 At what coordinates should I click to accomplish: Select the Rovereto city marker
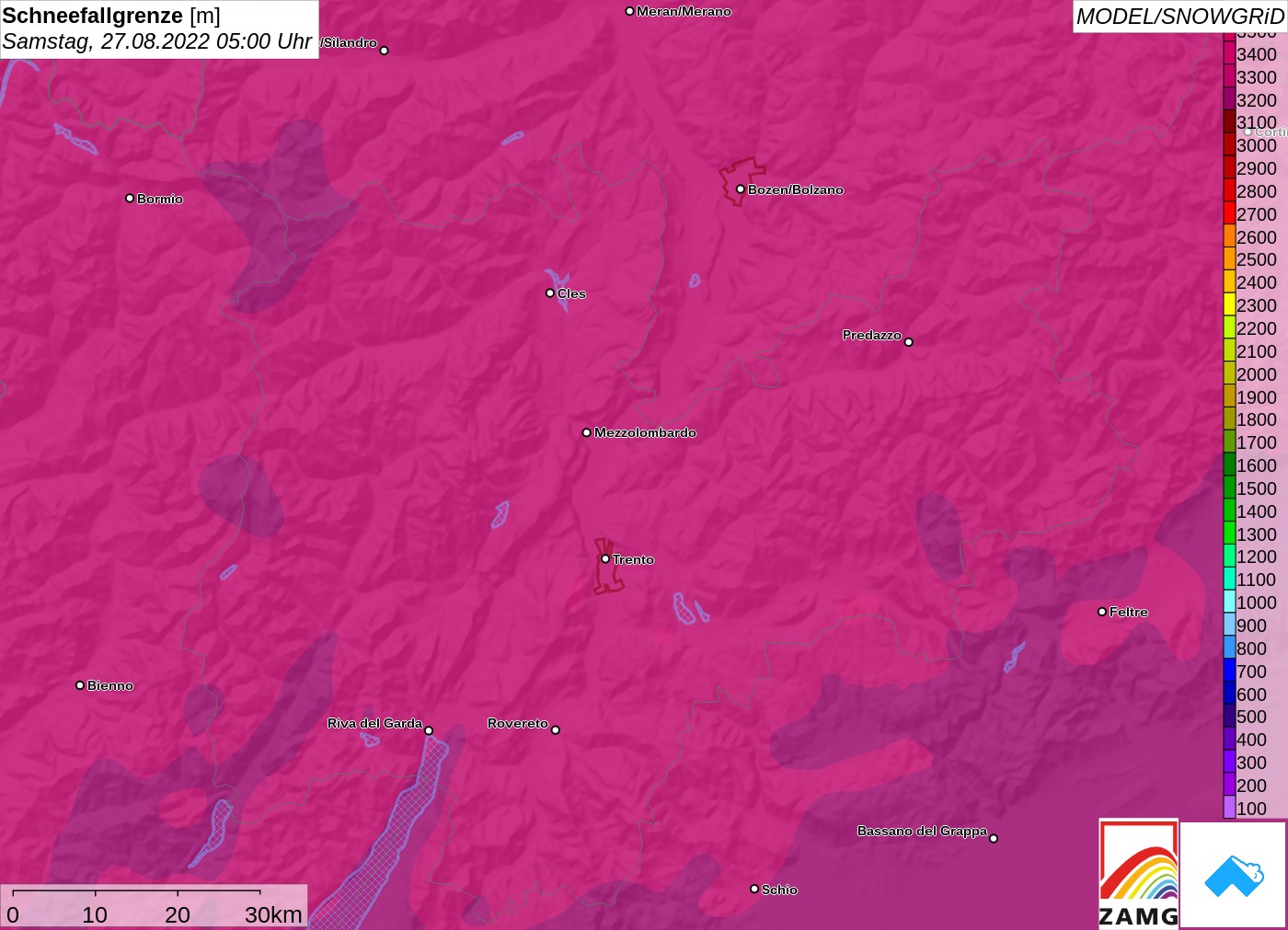(x=555, y=729)
